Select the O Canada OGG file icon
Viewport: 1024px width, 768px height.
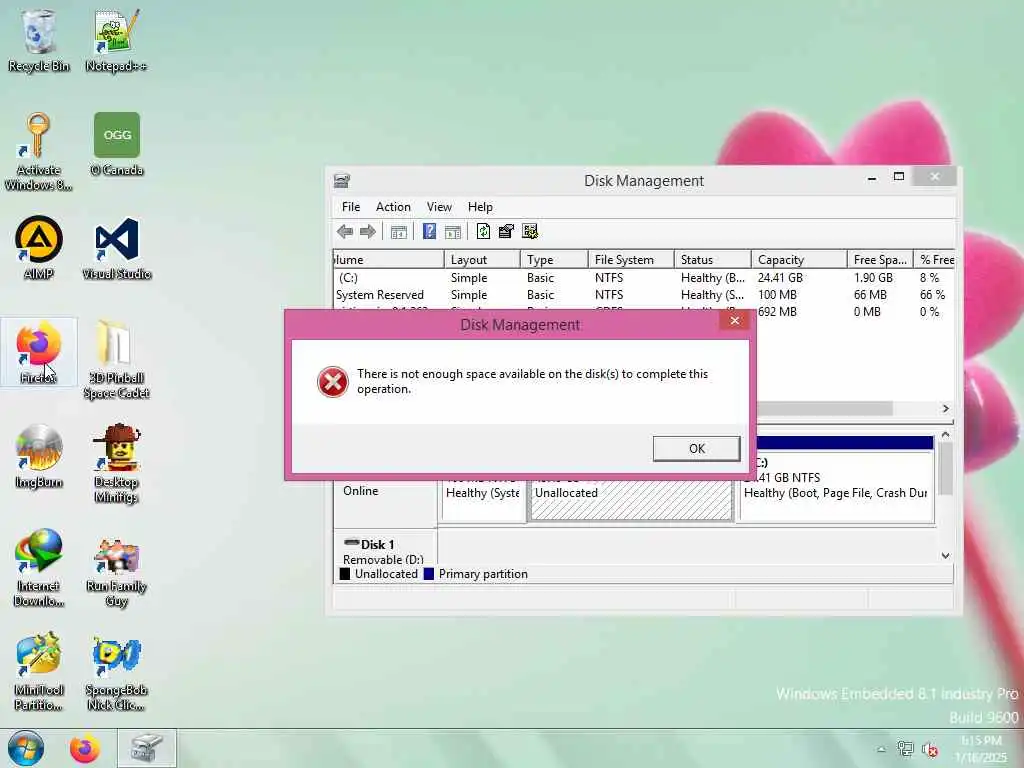pyautogui.click(x=117, y=144)
